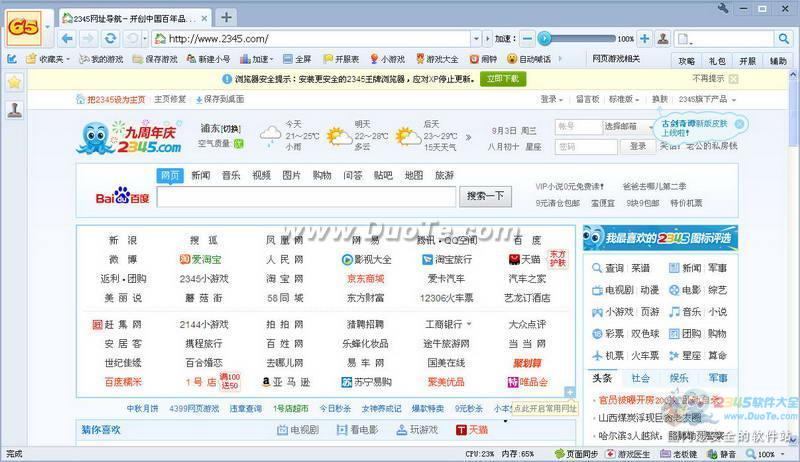Click the 帐号 account input field
This screenshot has width=800, height=462.
point(579,126)
